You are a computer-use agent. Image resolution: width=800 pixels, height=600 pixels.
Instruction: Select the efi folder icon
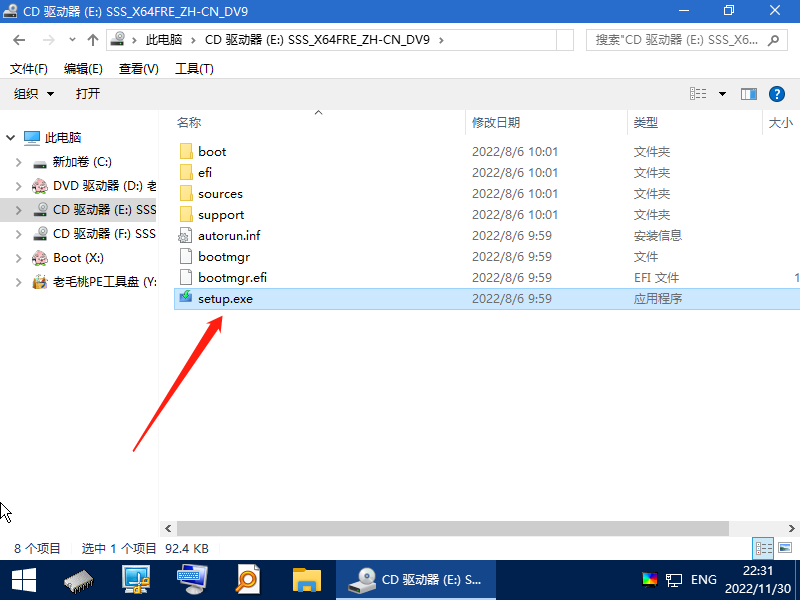tap(186, 172)
